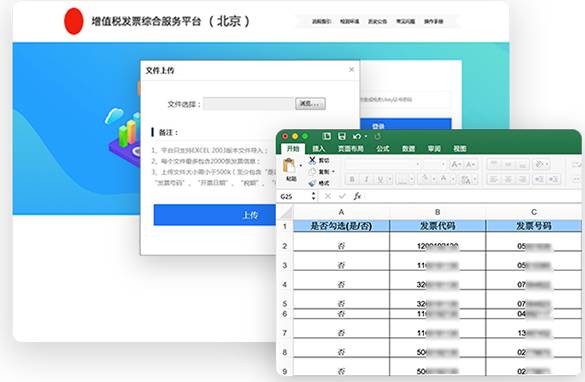Switch to the 公式 ribbon tab

[383, 149]
